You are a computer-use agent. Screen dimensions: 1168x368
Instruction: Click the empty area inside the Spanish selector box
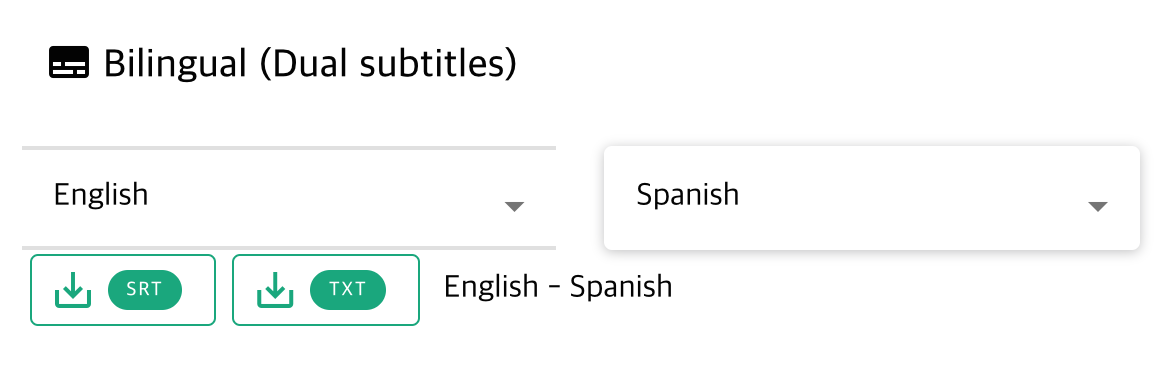tap(909, 198)
